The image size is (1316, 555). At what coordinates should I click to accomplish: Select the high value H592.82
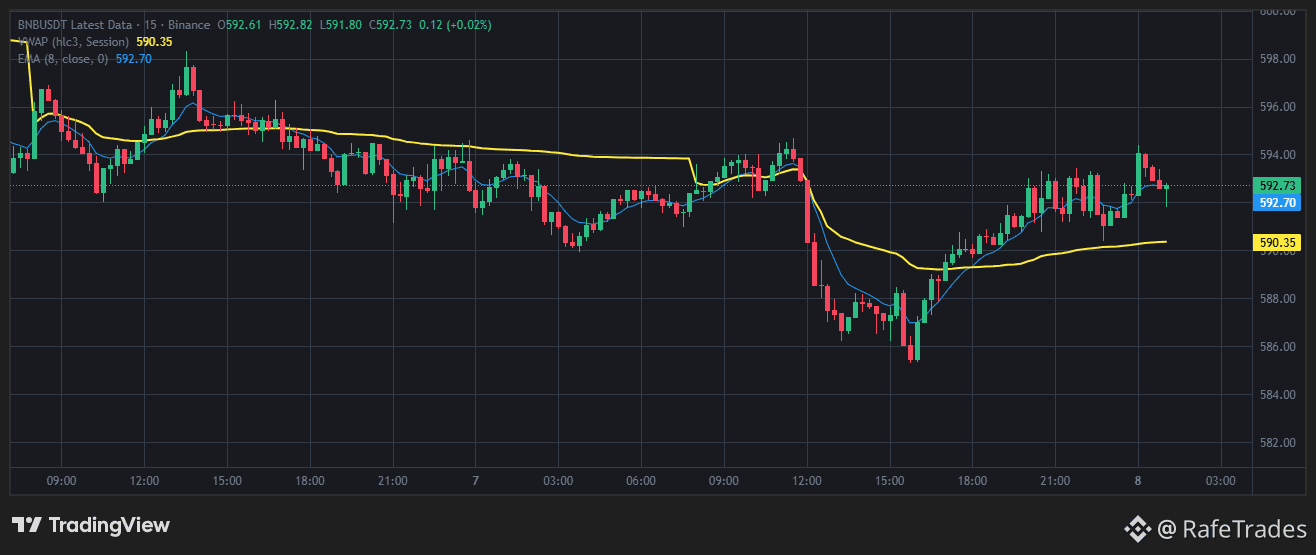coord(291,25)
